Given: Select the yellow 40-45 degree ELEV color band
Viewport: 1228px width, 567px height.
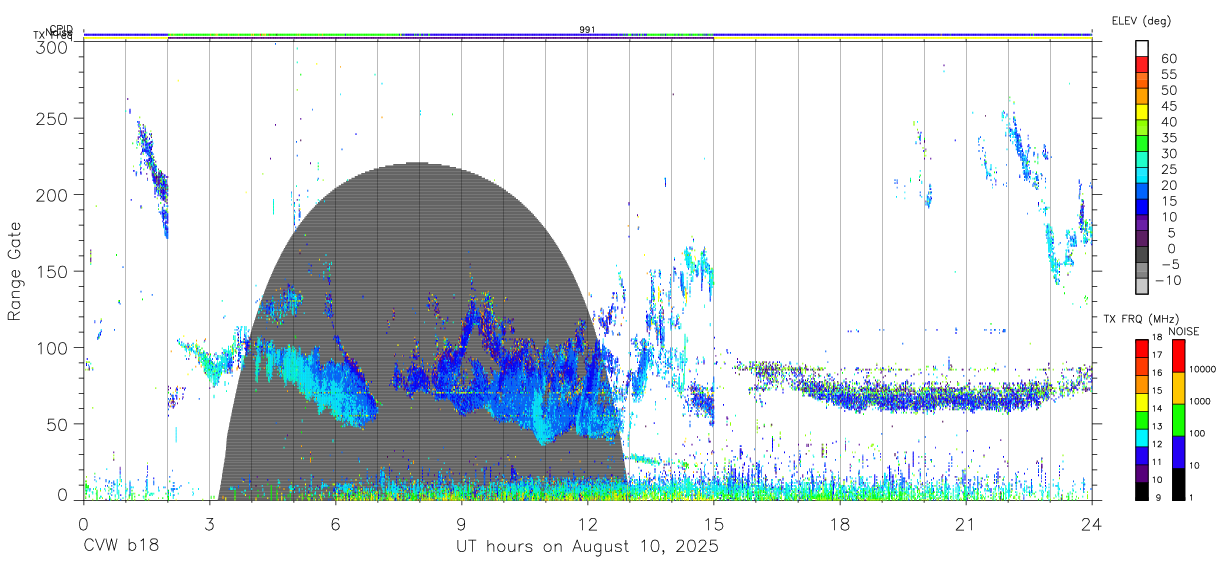Looking at the screenshot, I should tap(1142, 112).
